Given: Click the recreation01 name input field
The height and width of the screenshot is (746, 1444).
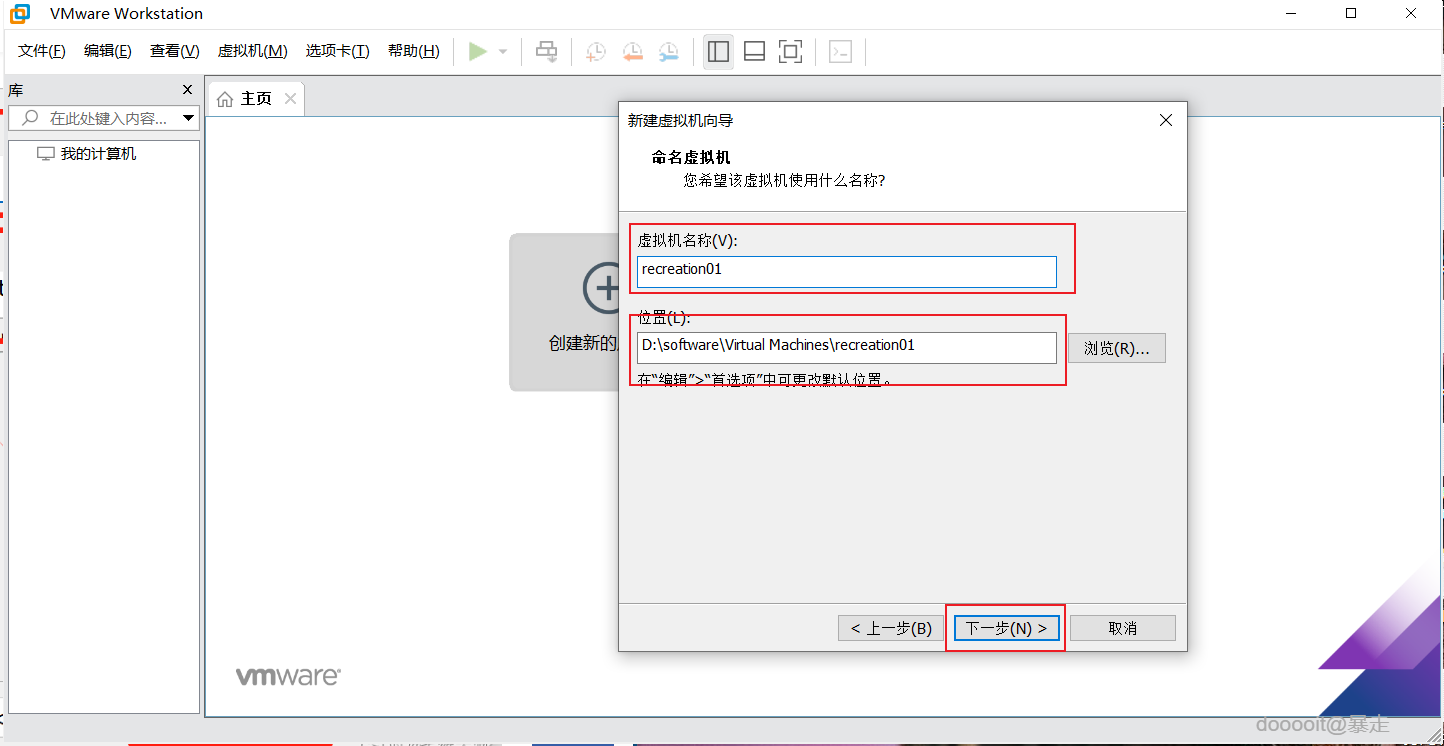Looking at the screenshot, I should pos(847,271).
